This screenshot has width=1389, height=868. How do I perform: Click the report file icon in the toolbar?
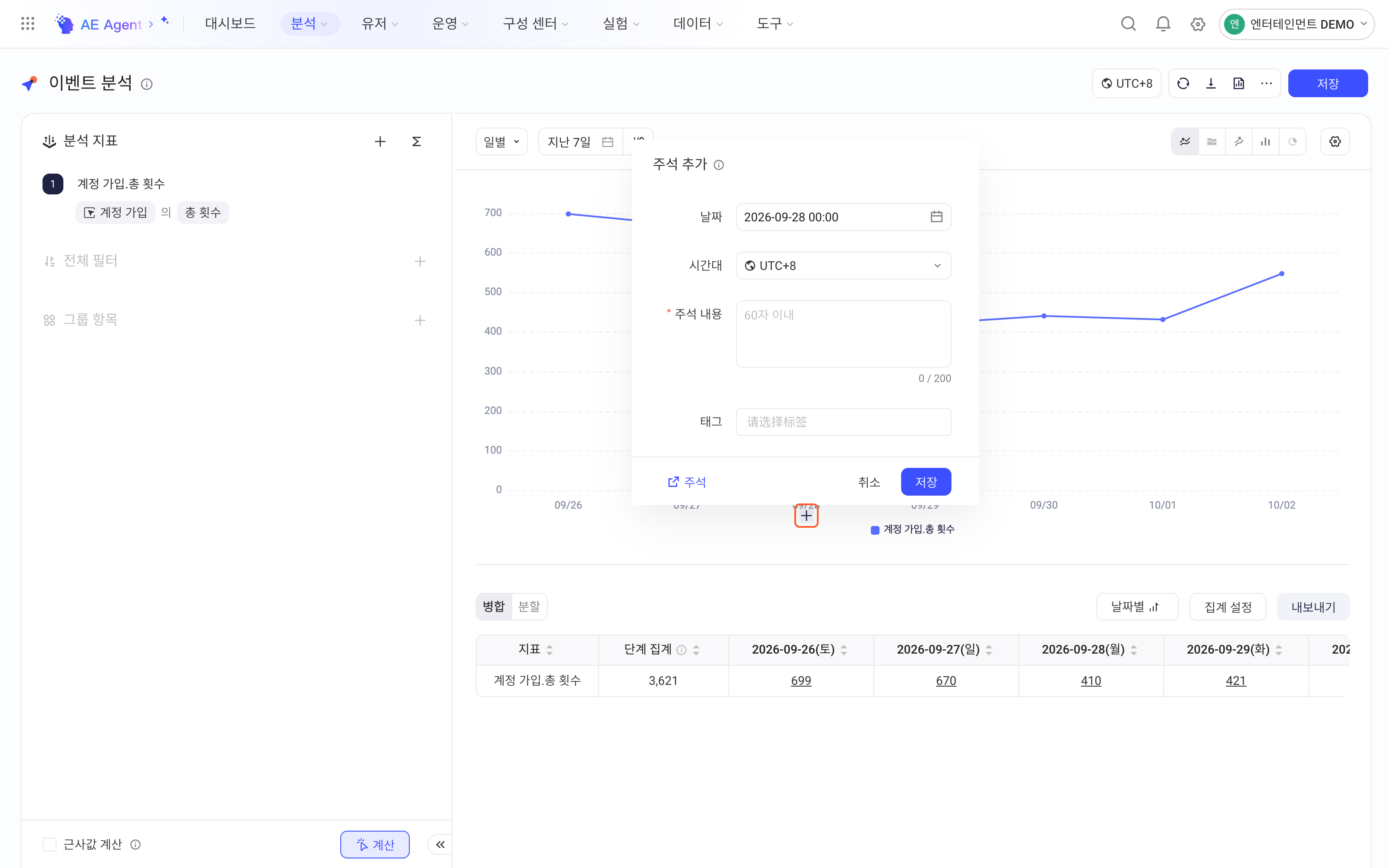(x=1239, y=83)
